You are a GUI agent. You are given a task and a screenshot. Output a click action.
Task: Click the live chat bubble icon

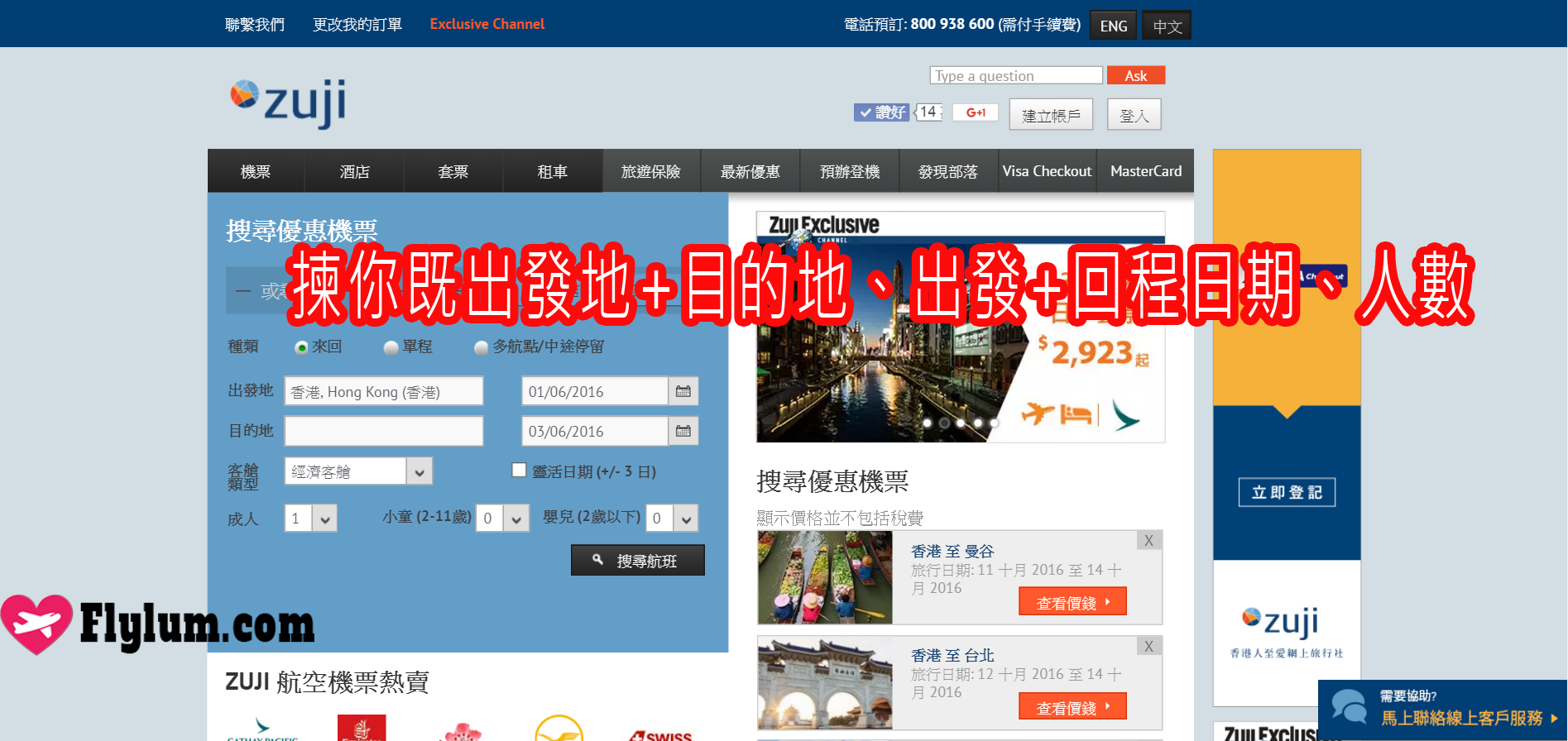[1349, 707]
